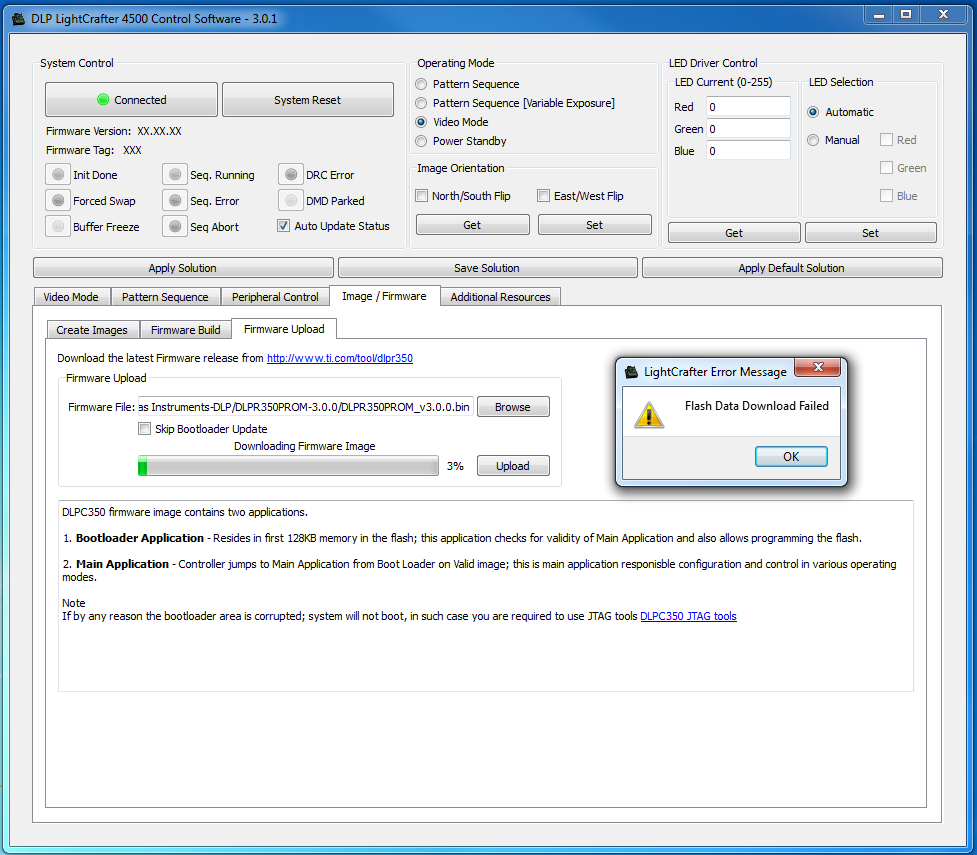Click Get under LED Driver Control
The height and width of the screenshot is (855, 977).
pos(734,233)
